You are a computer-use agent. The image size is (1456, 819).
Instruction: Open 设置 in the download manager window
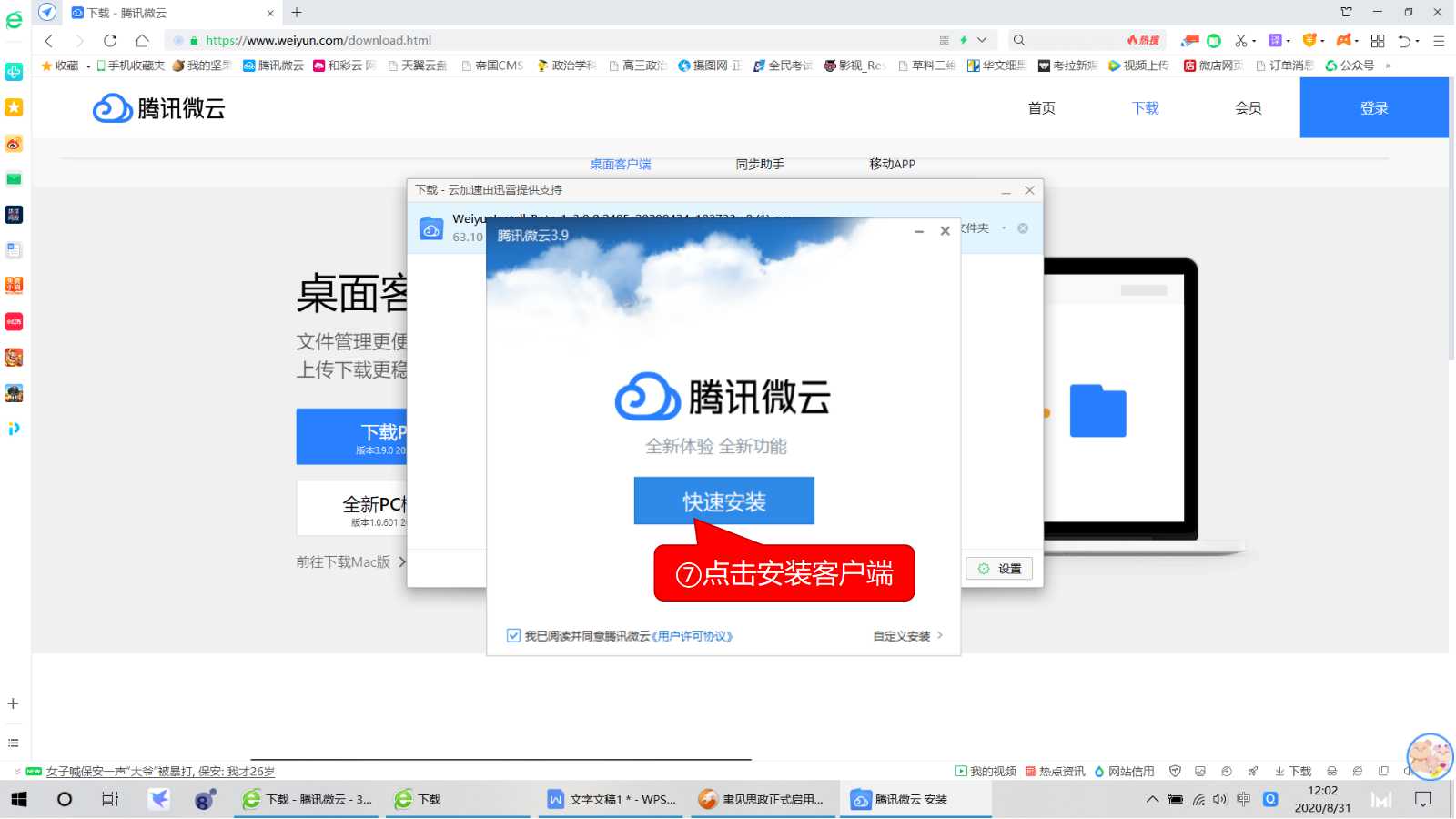click(999, 569)
